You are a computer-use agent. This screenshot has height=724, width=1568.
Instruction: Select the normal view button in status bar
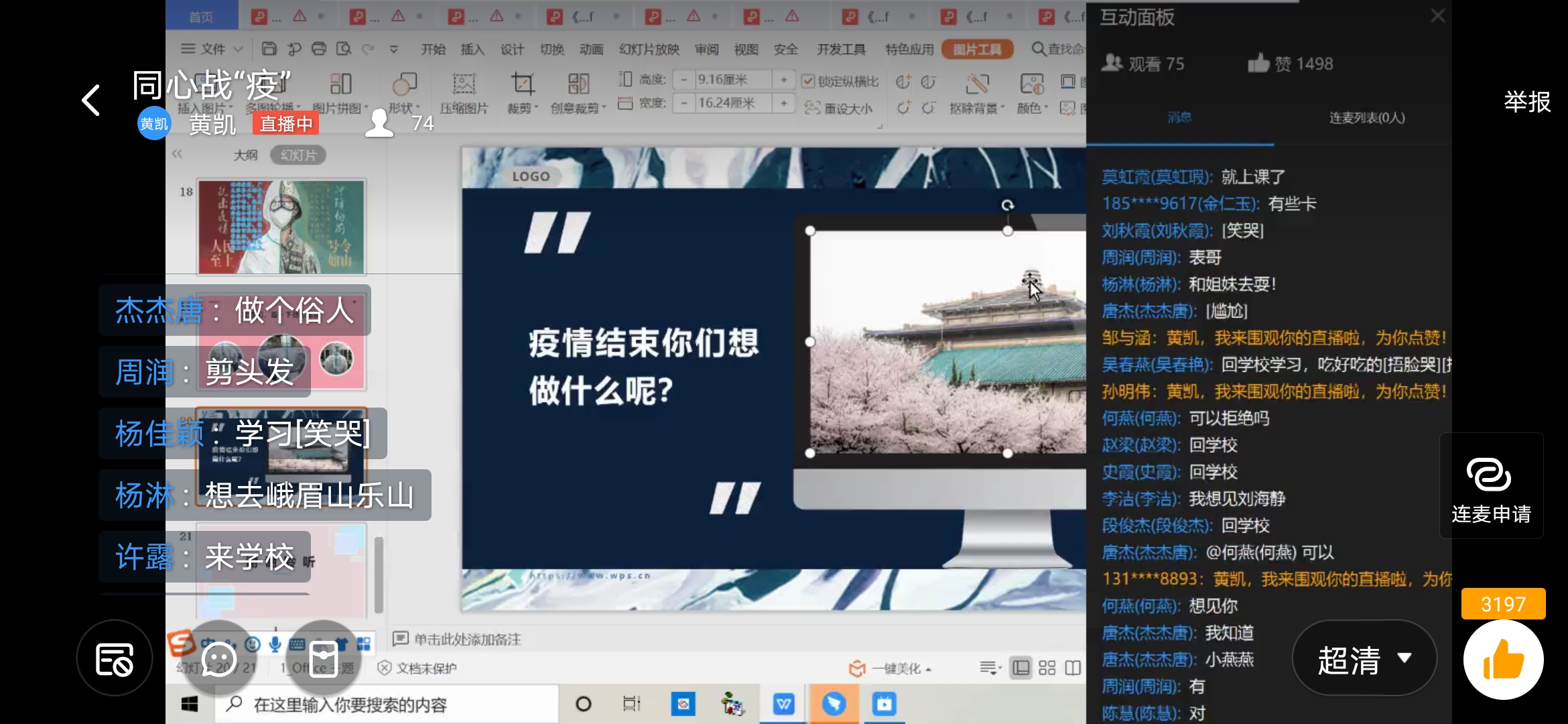click(1021, 668)
